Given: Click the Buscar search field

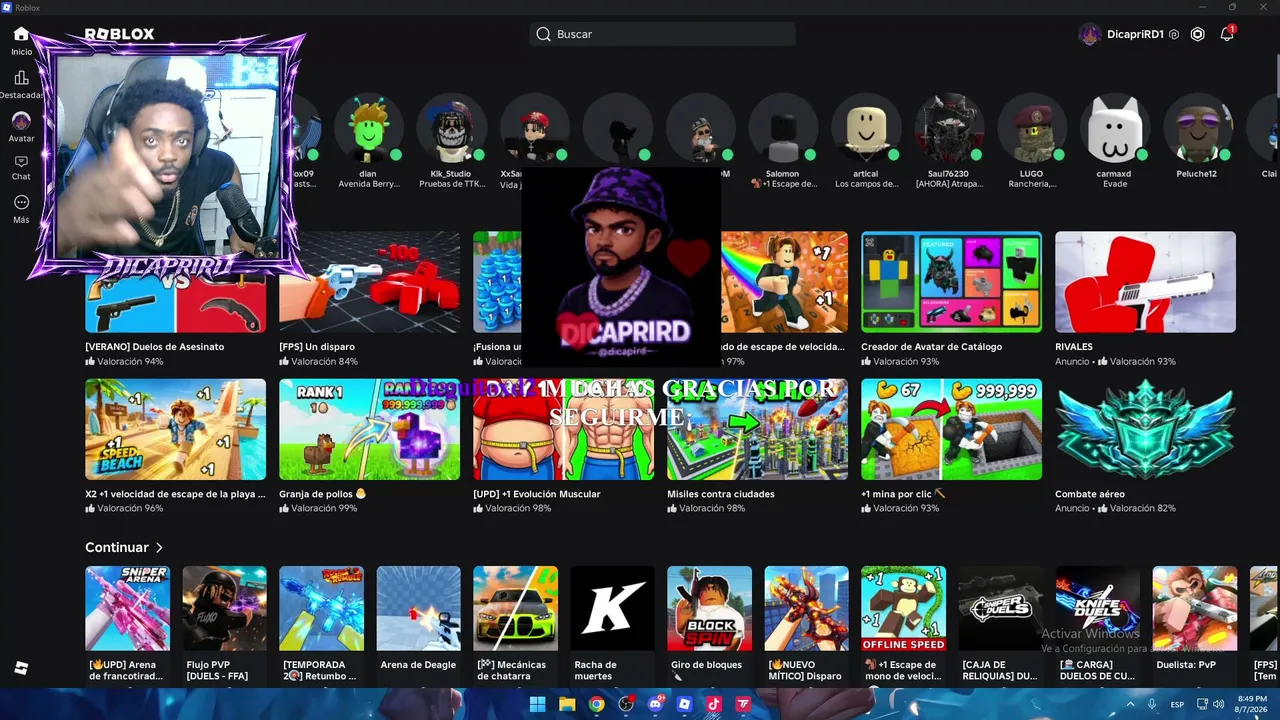Looking at the screenshot, I should [663, 34].
